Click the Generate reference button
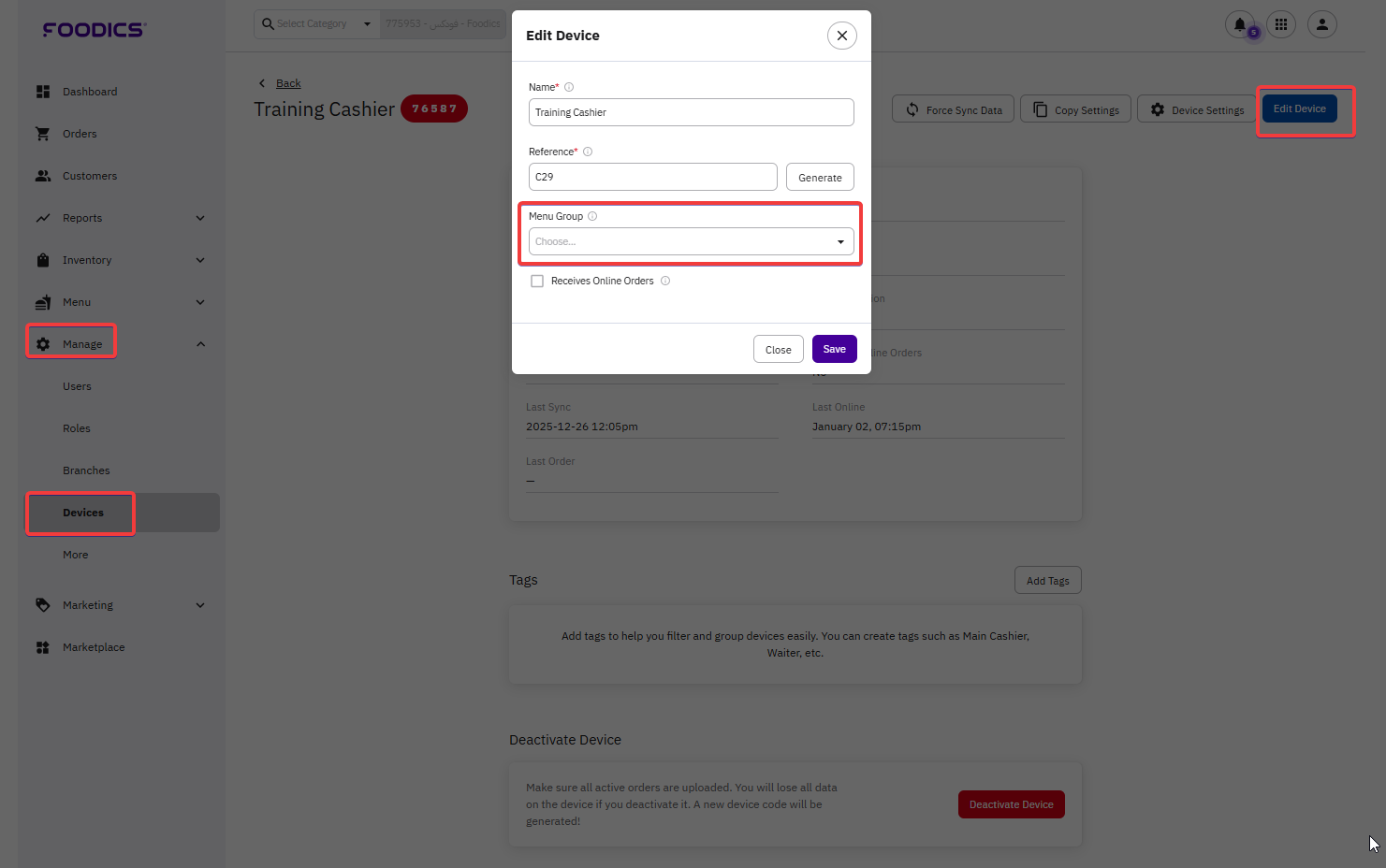Screen dimensions: 1386x868 820,178
